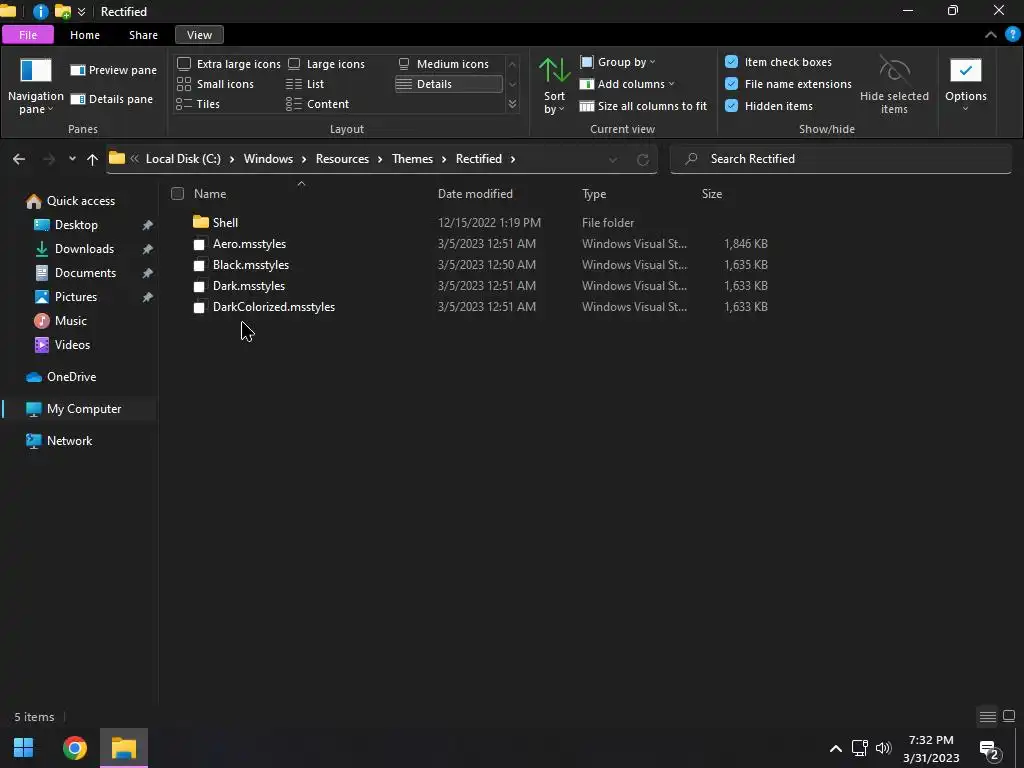Navigate to Themes in the breadcrumb
Viewport: 1024px width, 768px height.
point(412,159)
